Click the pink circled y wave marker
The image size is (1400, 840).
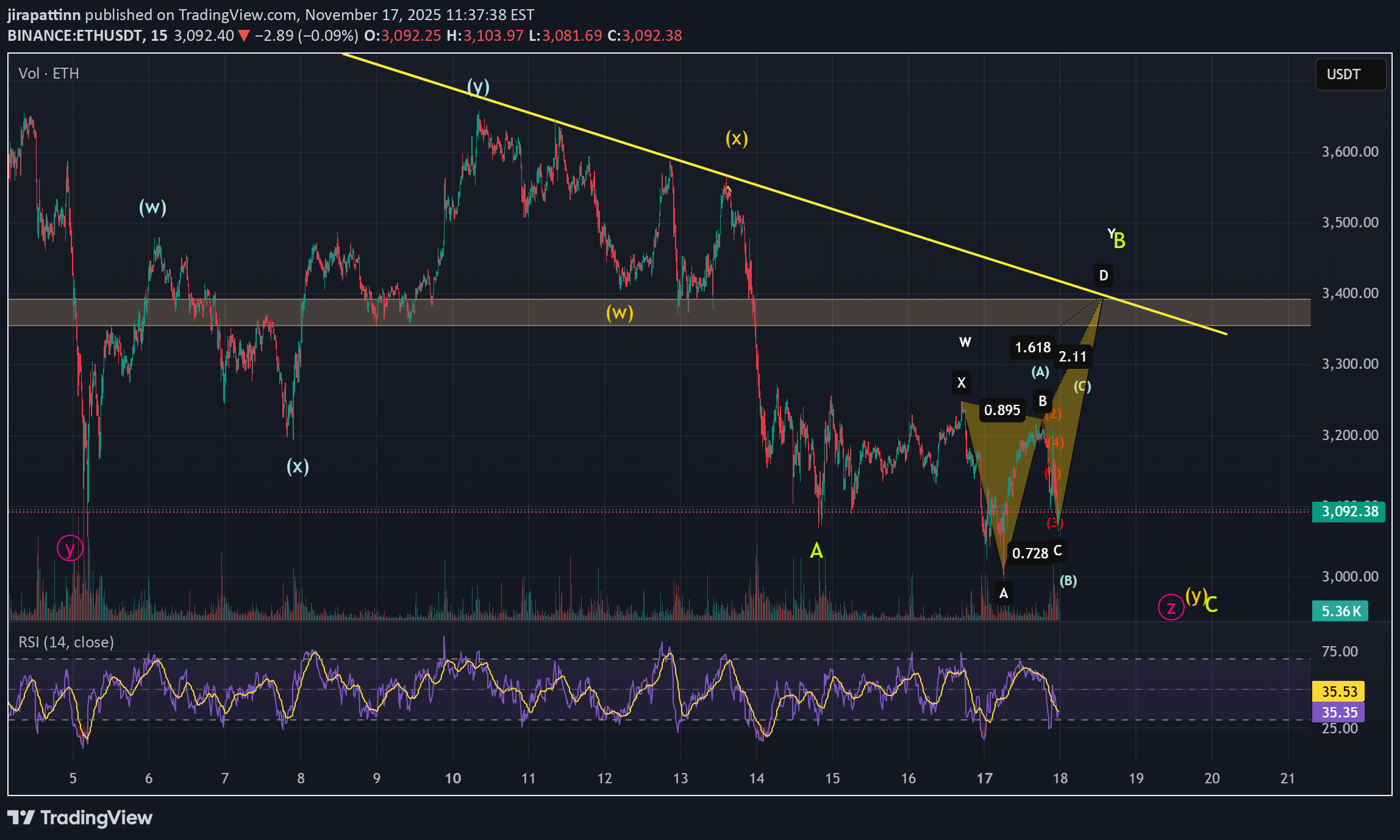(x=70, y=549)
